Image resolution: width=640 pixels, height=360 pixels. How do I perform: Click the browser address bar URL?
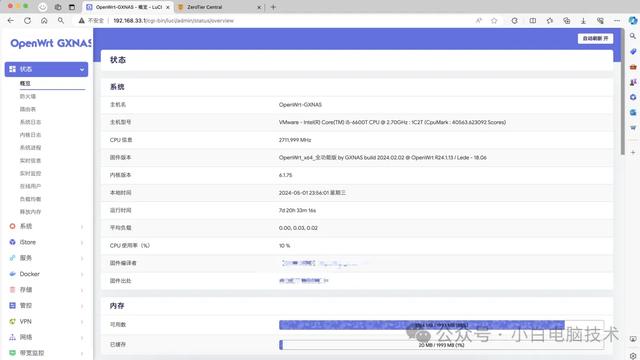tap(173, 20)
